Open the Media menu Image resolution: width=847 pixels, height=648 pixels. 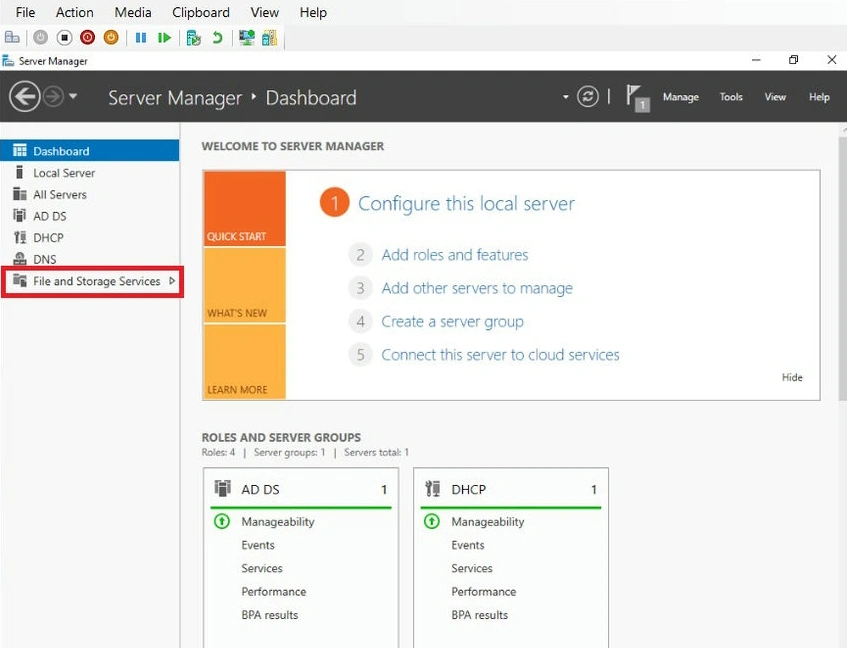[133, 12]
